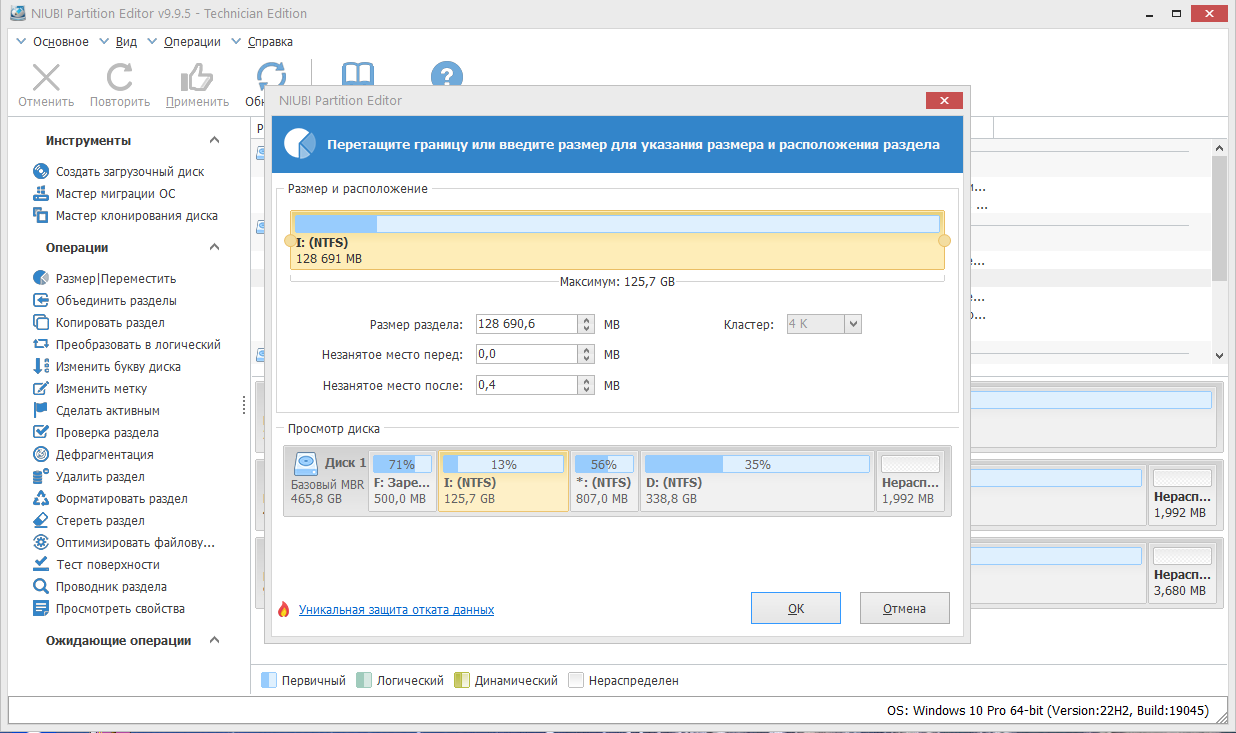
Task: Click the main window vertical scrollbar down arrow
Action: point(1219,355)
